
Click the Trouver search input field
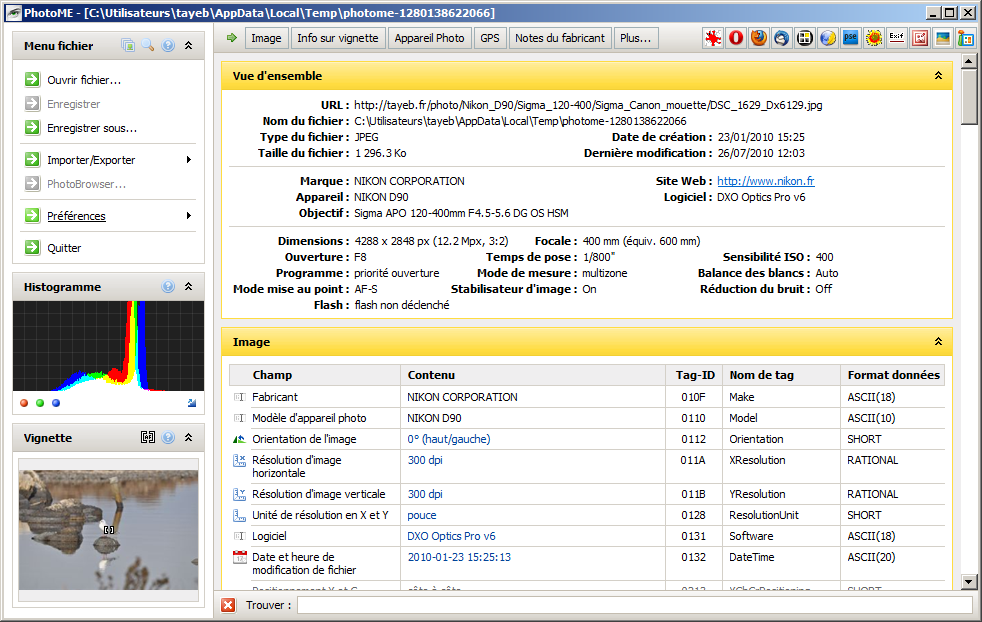click(x=634, y=605)
